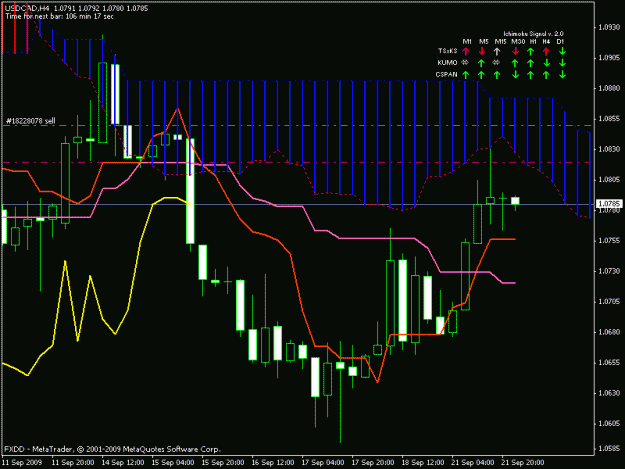Click the 'Time for next bar' countdown text
The height and width of the screenshot is (469, 625).
(x=59, y=16)
